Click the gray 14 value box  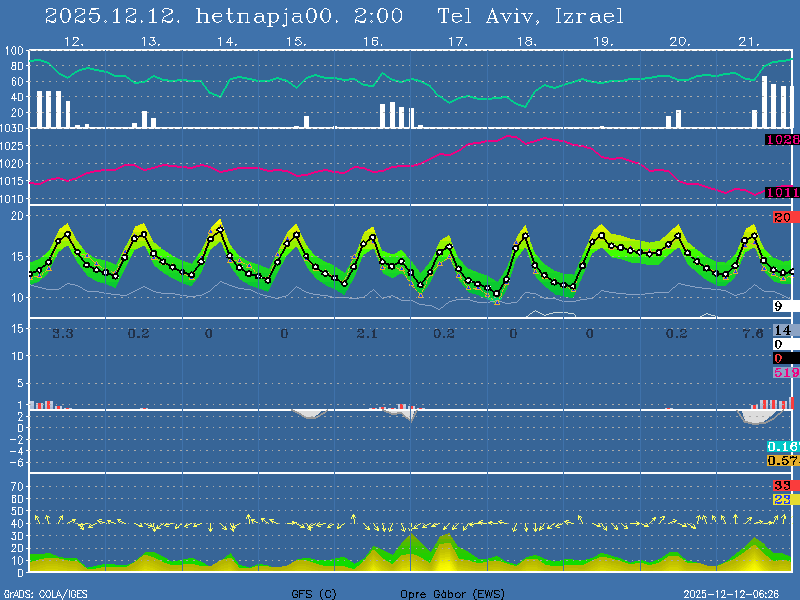click(x=783, y=331)
